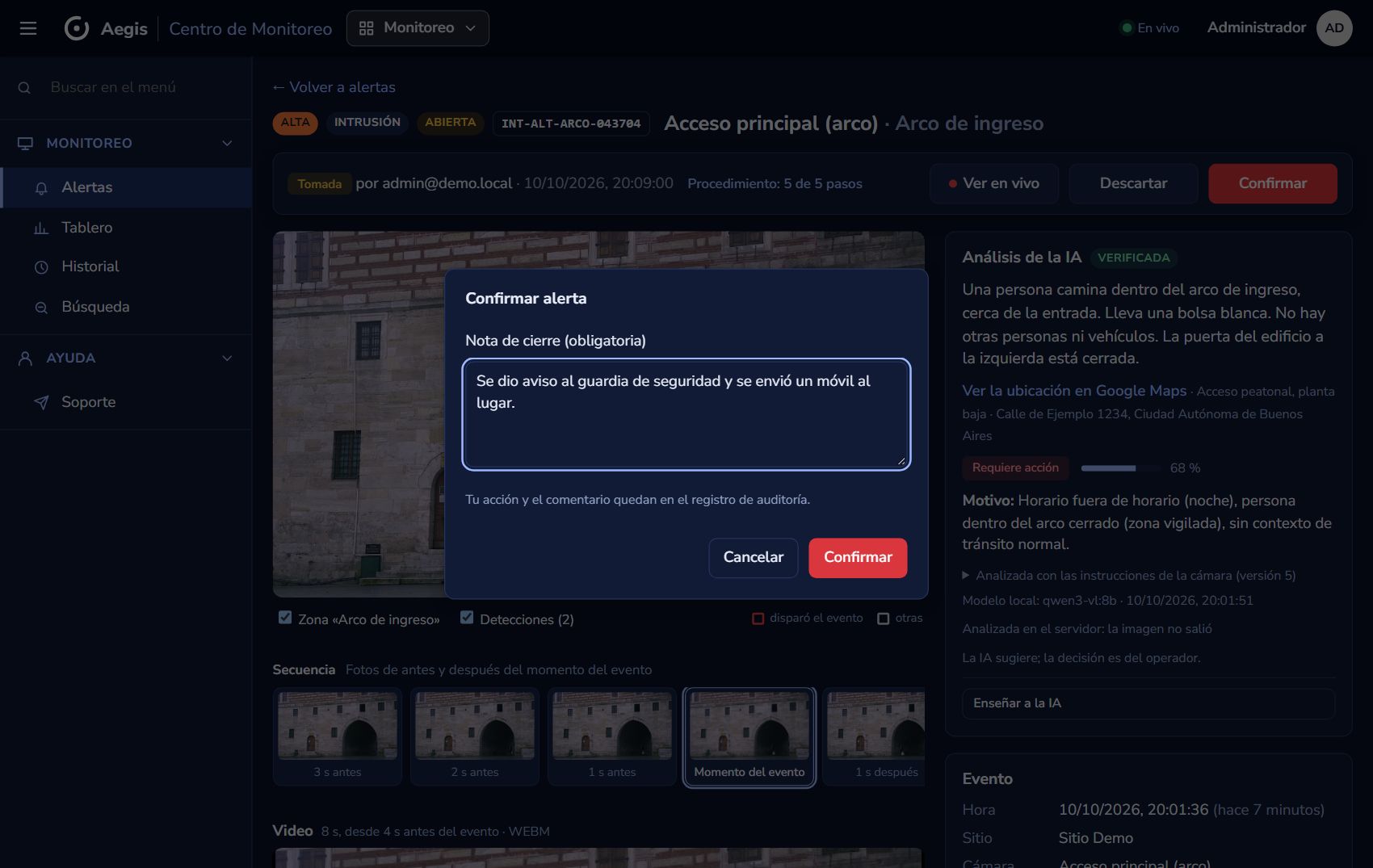Open 'Ver la ubicación en Google Maps' link

[x=1074, y=391]
